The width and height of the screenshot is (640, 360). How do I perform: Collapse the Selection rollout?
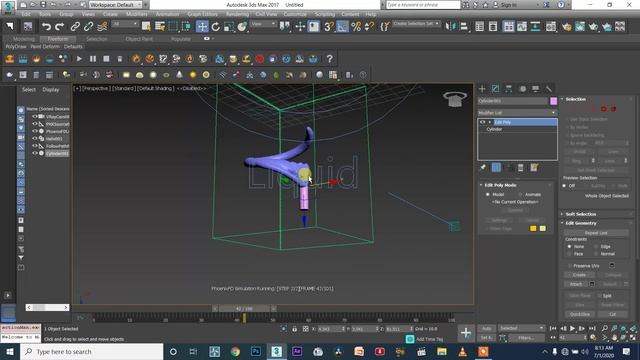(576, 99)
